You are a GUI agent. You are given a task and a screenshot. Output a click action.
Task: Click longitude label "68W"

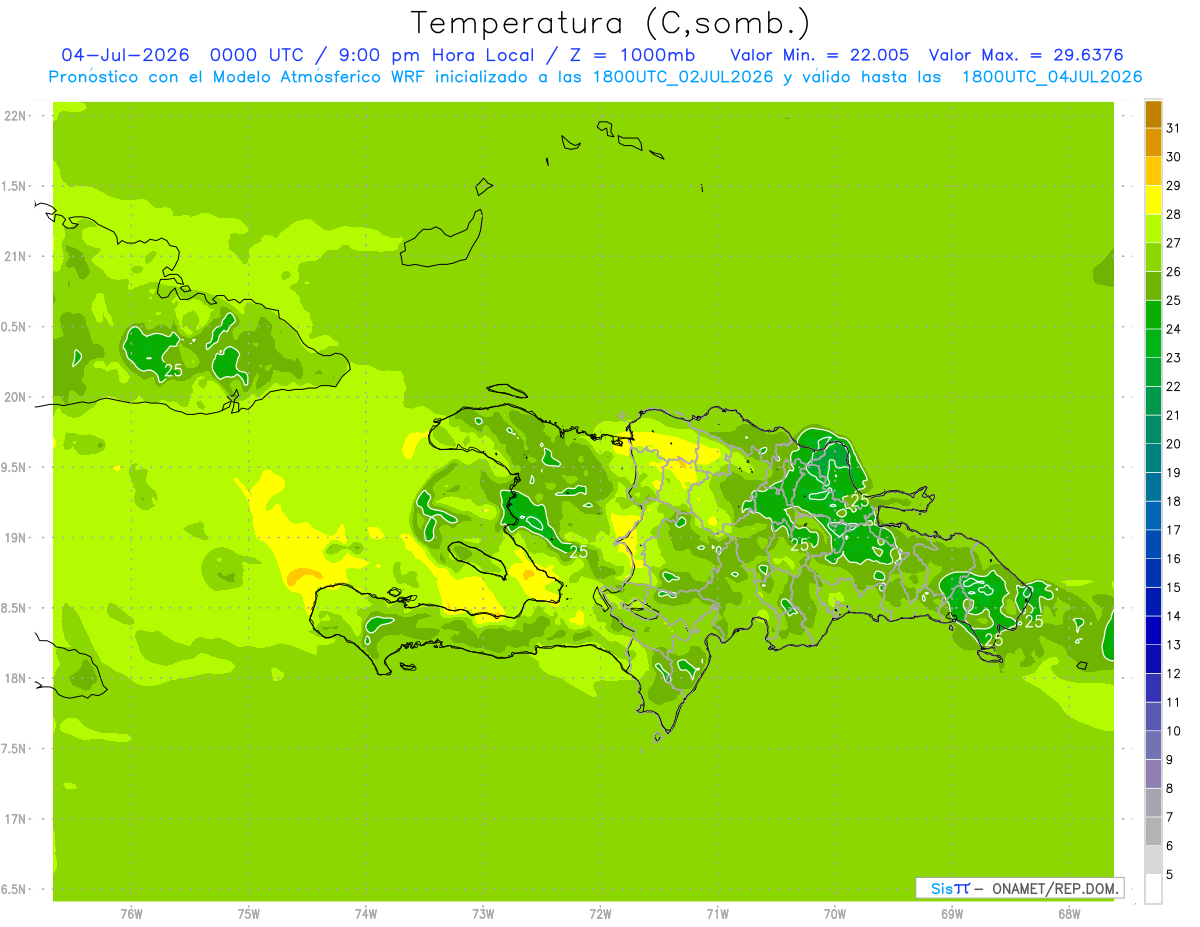coord(1069,913)
